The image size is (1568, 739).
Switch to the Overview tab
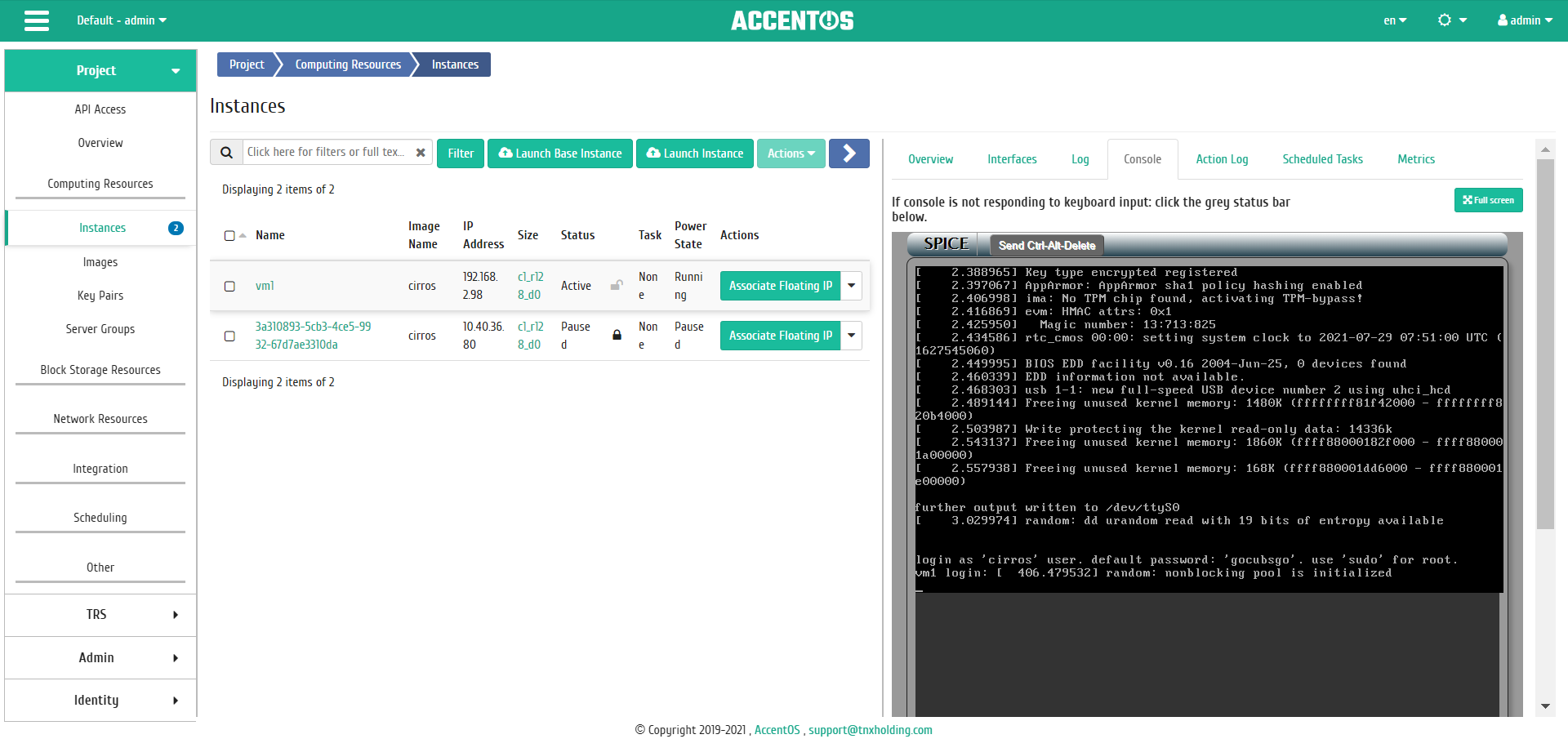pyautogui.click(x=930, y=159)
